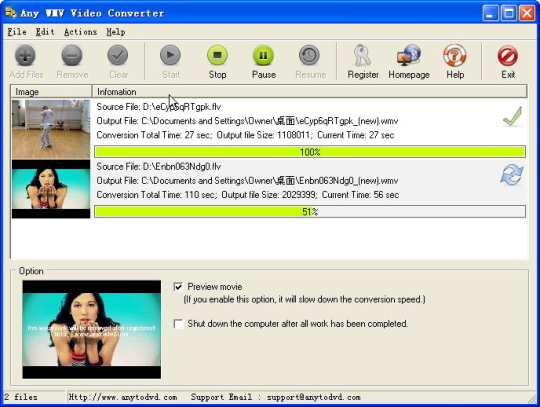This screenshot has height=407, width=540.
Task: Select the woman blowing kiss thumbnail in list
Action: (x=51, y=189)
